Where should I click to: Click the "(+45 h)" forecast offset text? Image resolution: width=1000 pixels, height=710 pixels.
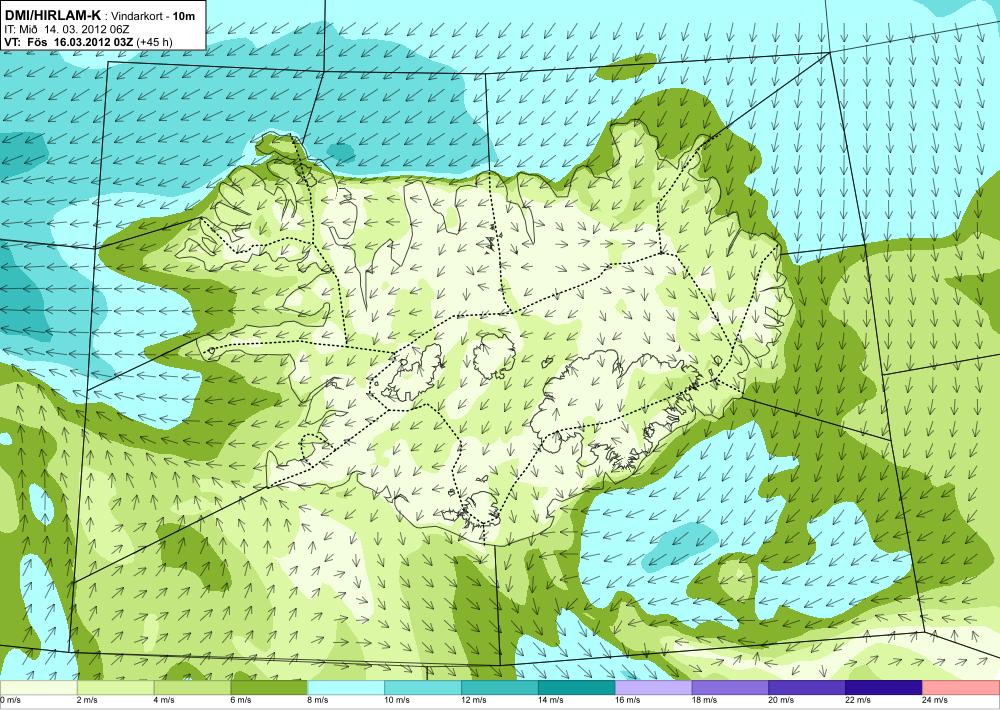point(154,42)
